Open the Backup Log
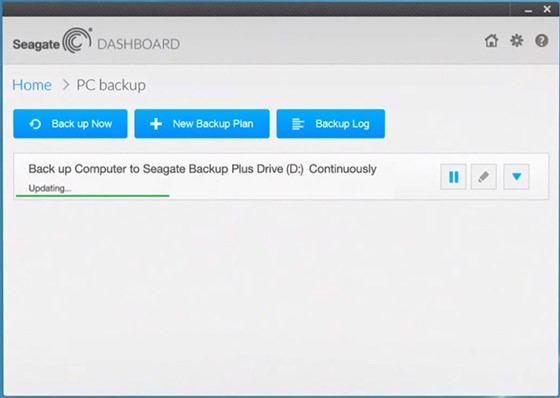Image resolution: width=560 pixels, height=398 pixels. pos(330,124)
